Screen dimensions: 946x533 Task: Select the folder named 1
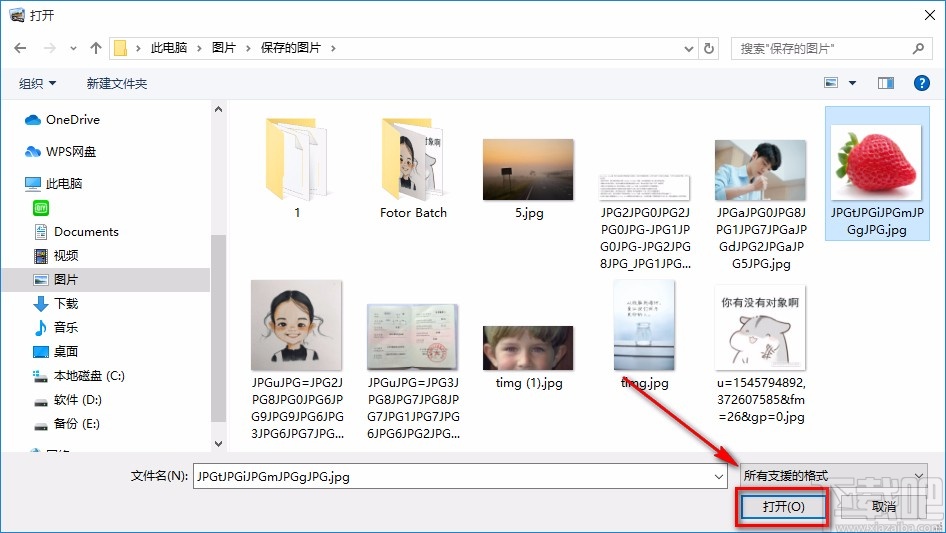[x=297, y=168]
